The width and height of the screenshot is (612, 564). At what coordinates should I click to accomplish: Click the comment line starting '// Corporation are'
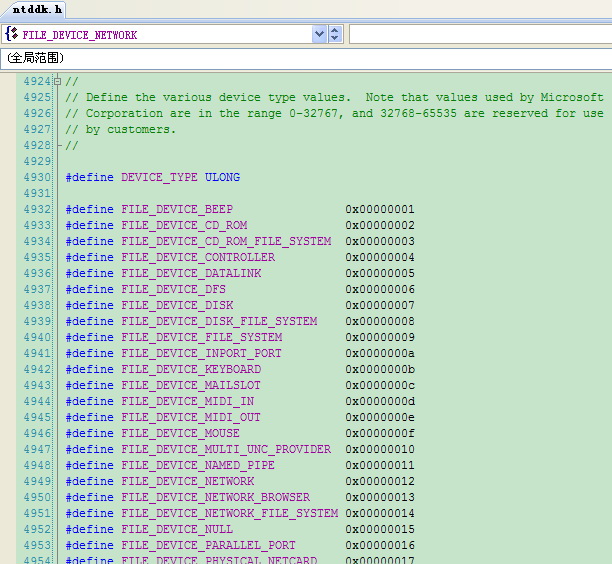(334, 113)
